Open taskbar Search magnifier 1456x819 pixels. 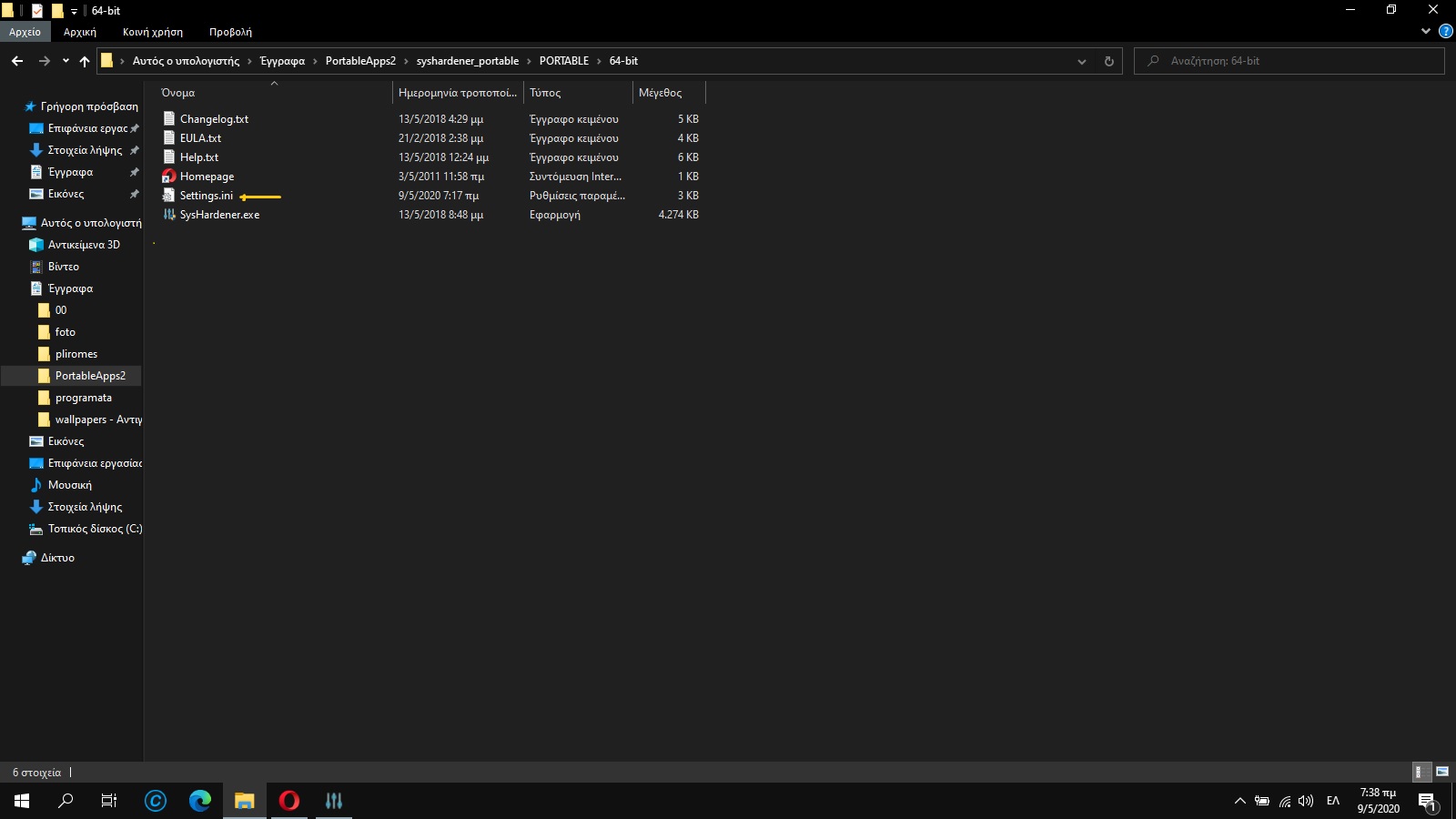click(x=66, y=801)
